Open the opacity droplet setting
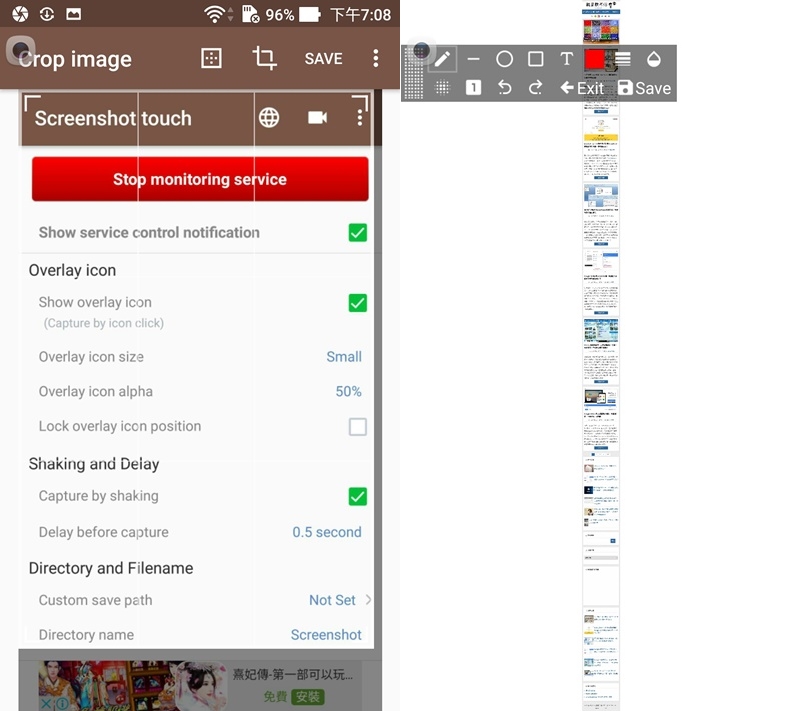Viewport: 801px width, 711px height. (654, 59)
